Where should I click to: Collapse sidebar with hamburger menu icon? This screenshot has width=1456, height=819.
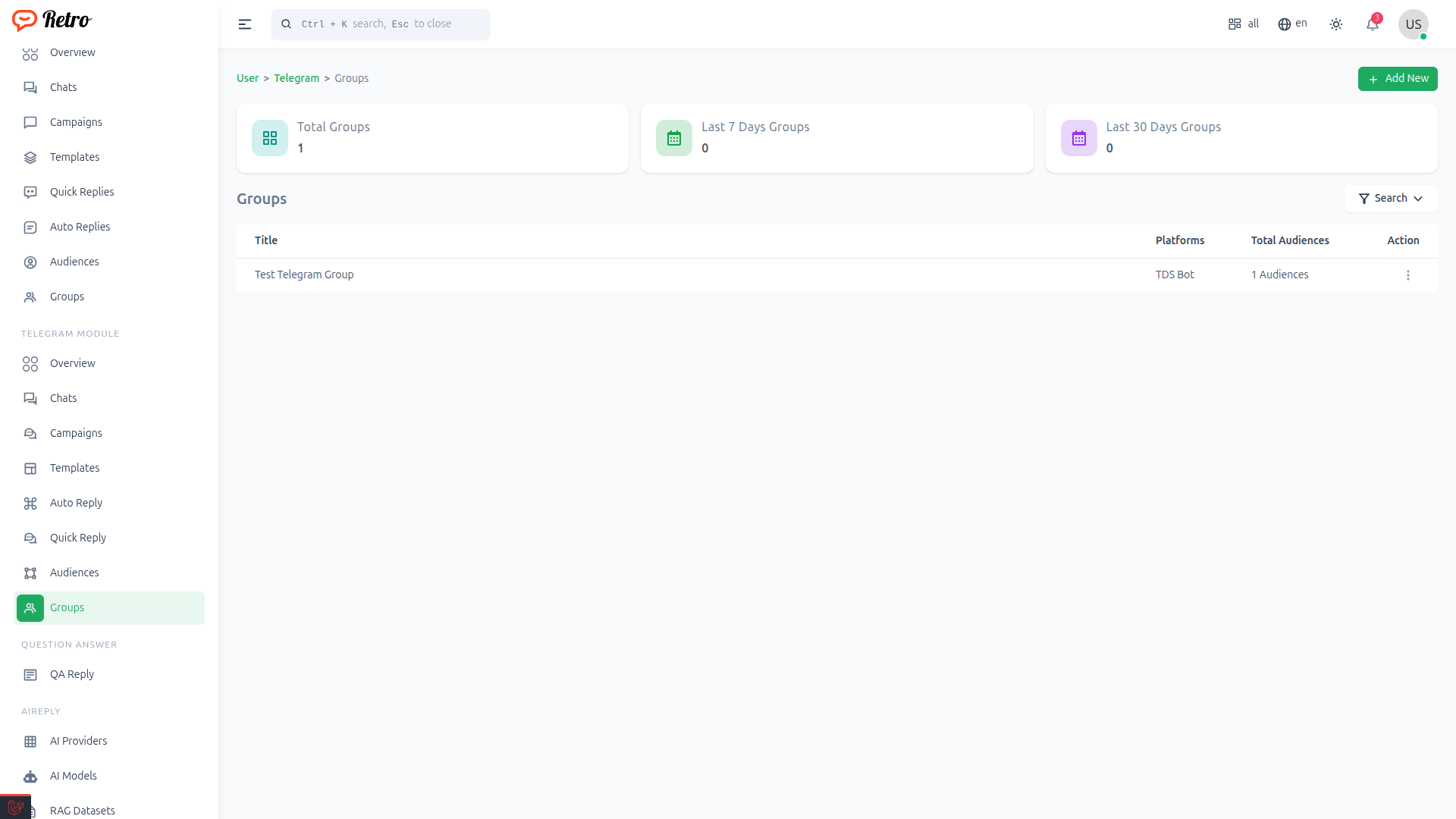(245, 24)
